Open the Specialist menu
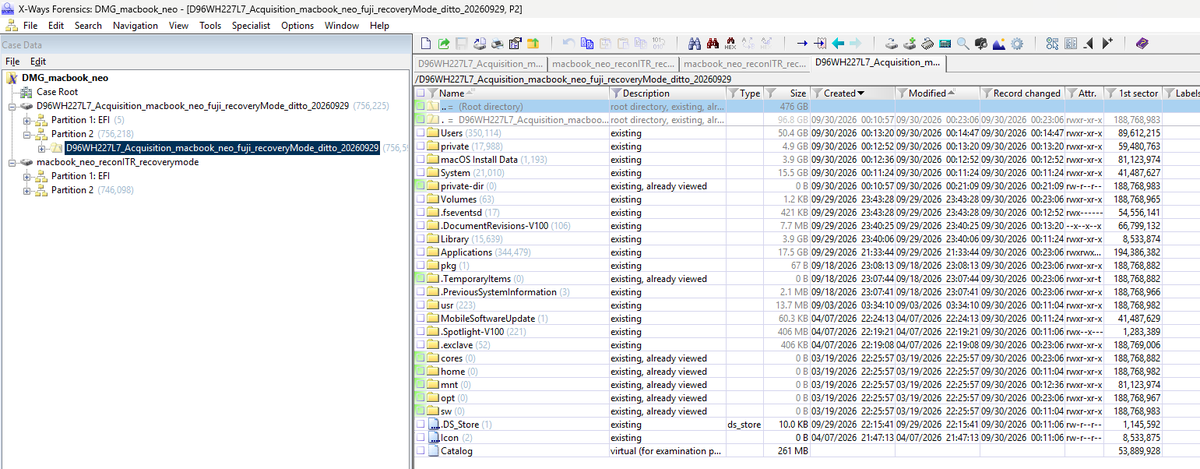The width and height of the screenshot is (1200, 469). [249, 25]
